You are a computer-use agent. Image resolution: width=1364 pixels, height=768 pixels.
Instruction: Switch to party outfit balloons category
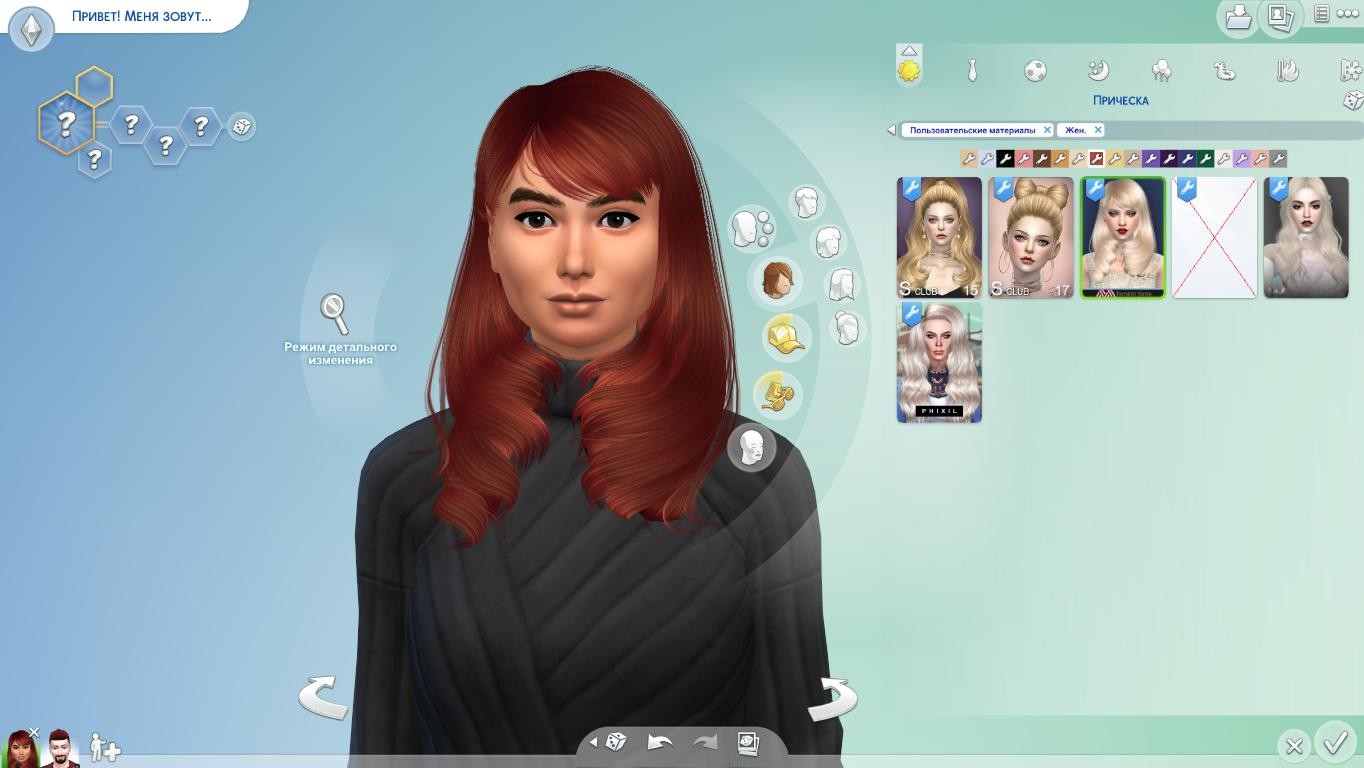point(1161,71)
